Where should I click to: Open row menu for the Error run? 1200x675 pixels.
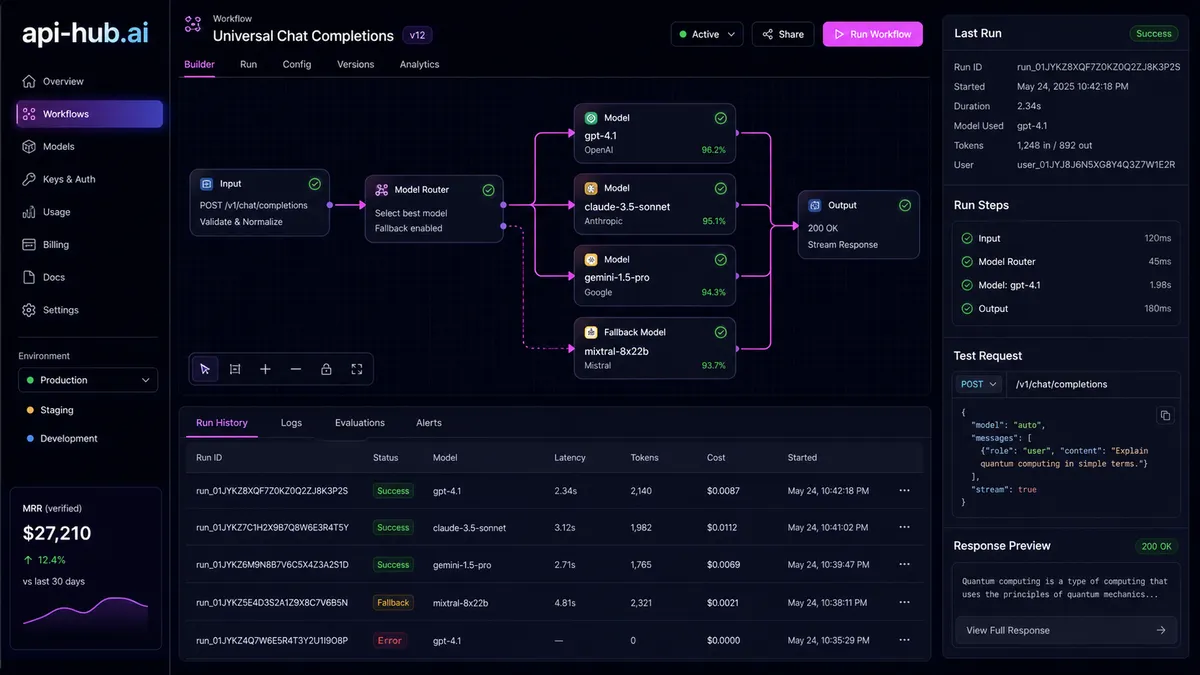(904, 640)
